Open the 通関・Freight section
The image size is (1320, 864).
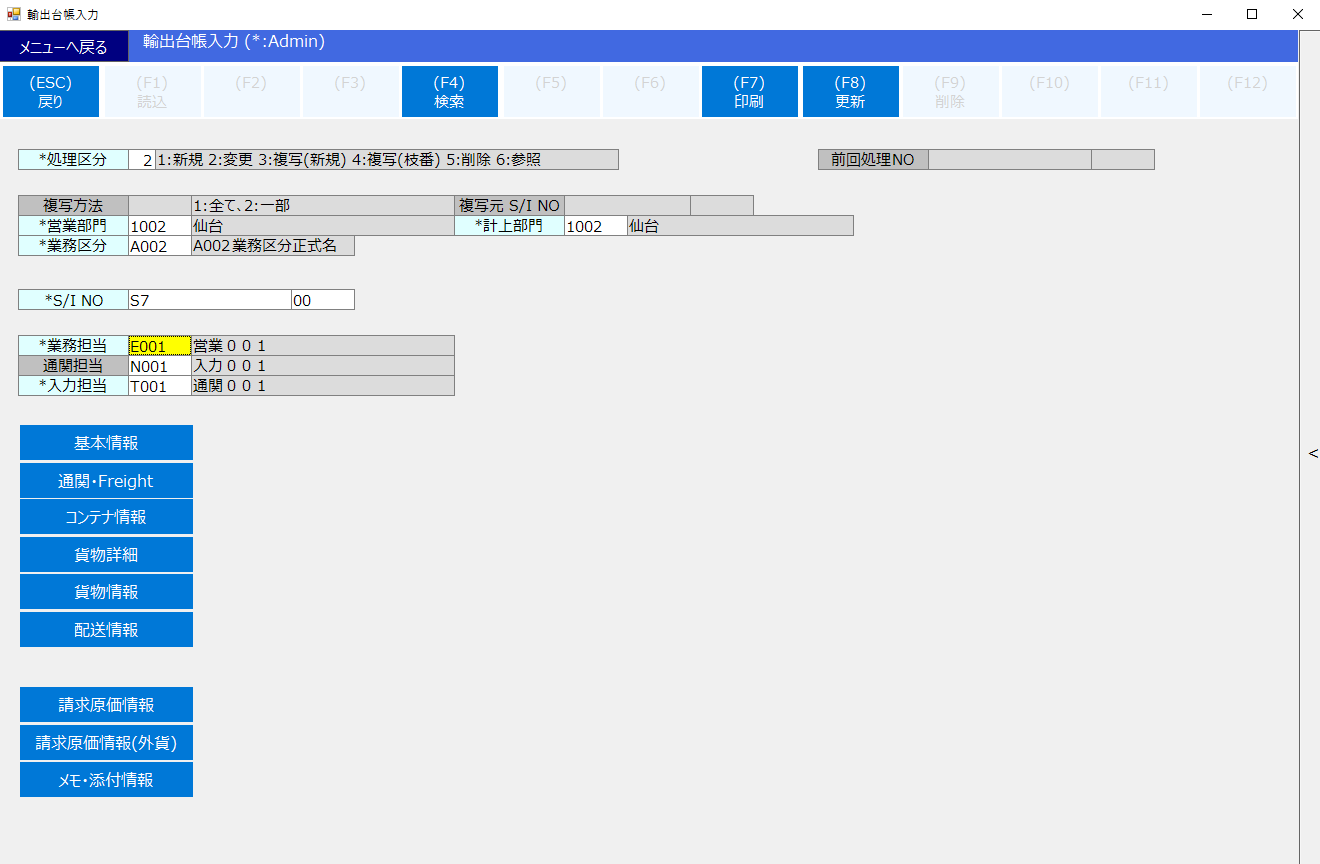click(x=106, y=481)
